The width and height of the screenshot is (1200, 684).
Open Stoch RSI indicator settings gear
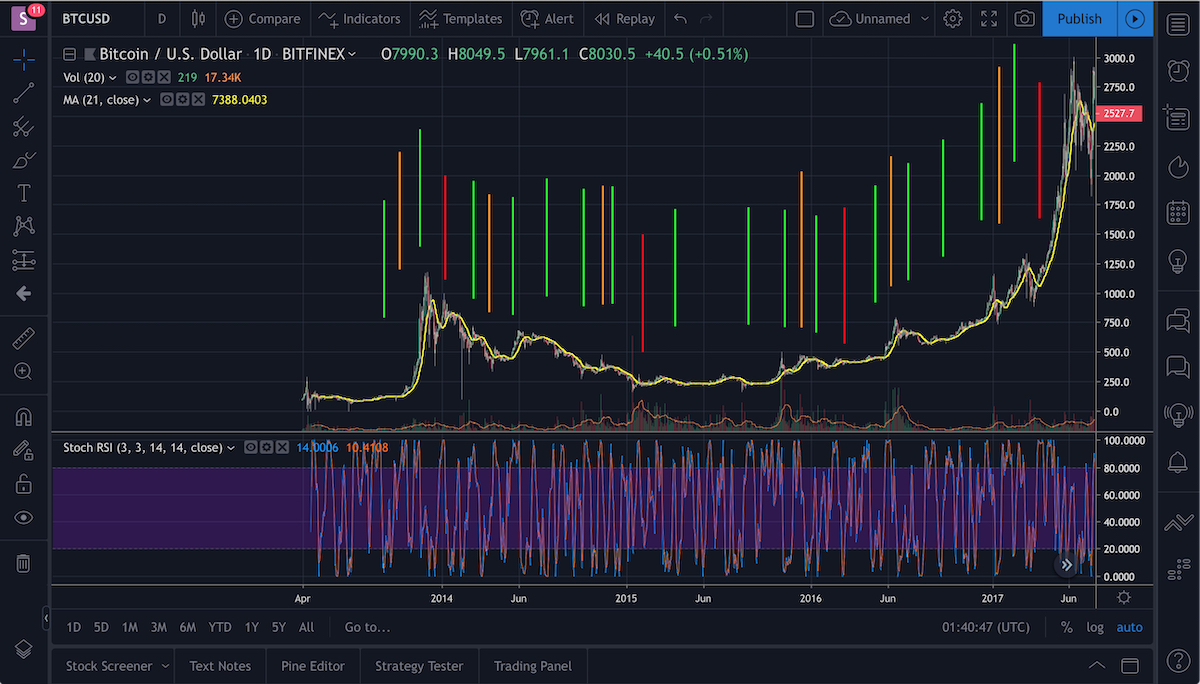pos(267,448)
